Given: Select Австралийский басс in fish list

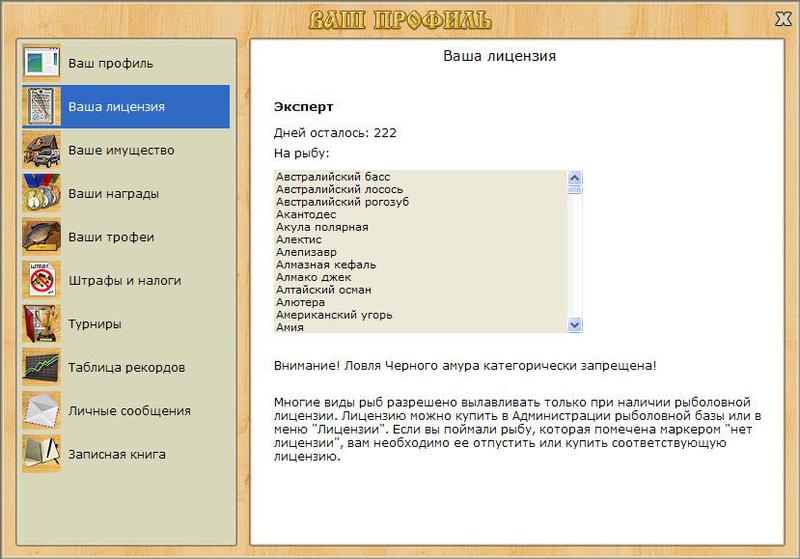Looking at the screenshot, I should tap(420, 177).
